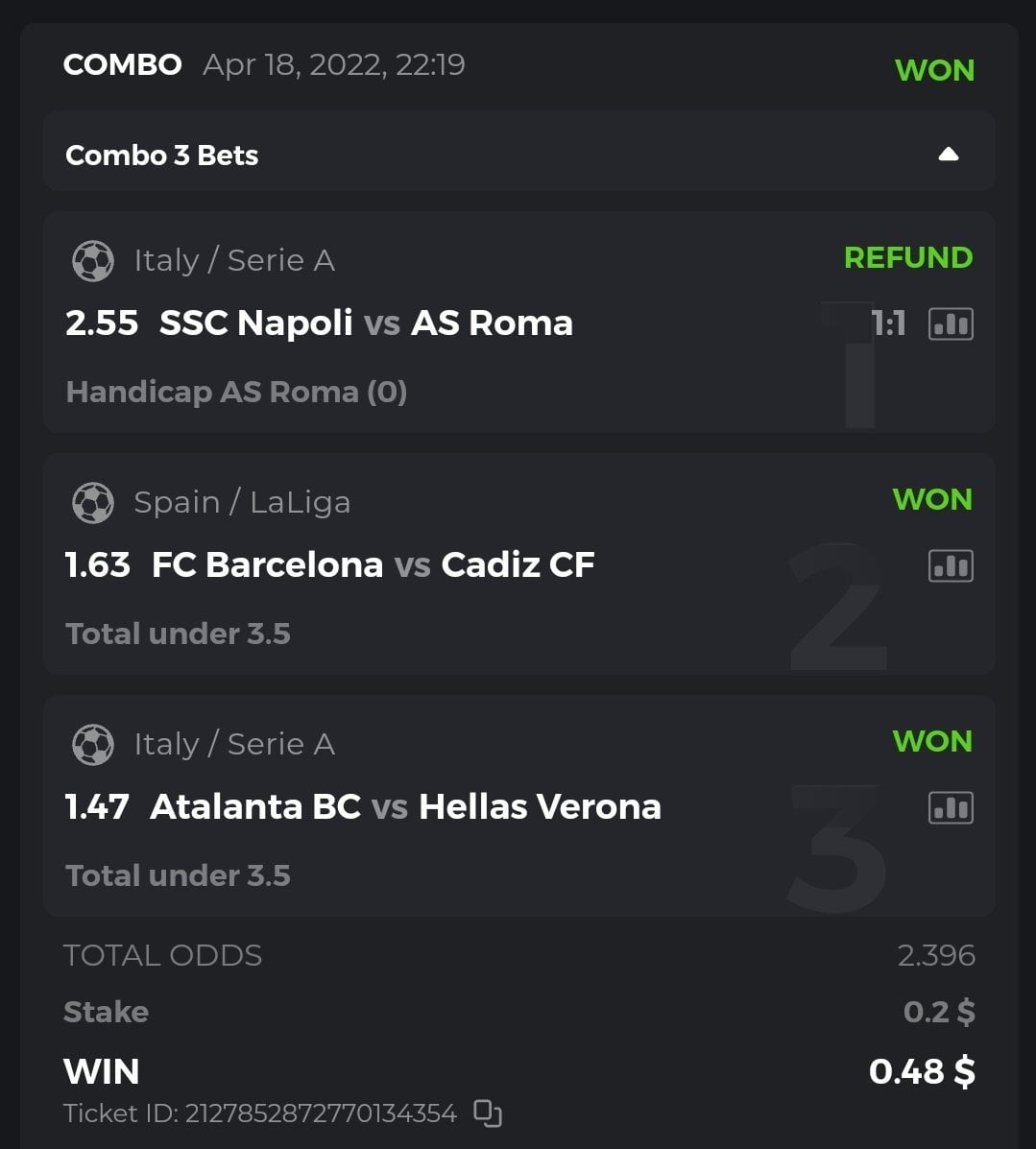Click the Combo 3 Bets header label

coord(161,156)
